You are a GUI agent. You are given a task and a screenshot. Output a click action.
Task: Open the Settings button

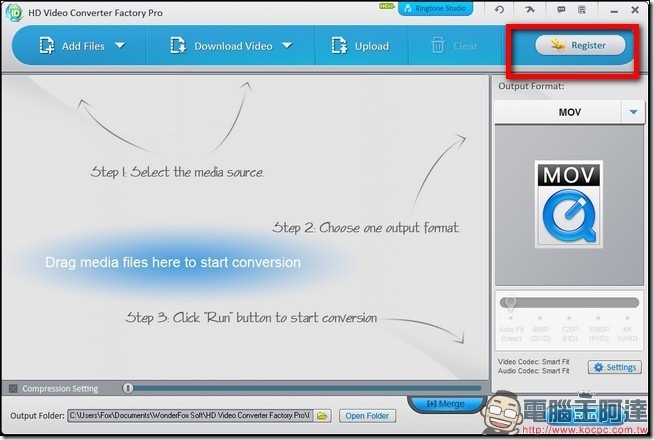615,367
